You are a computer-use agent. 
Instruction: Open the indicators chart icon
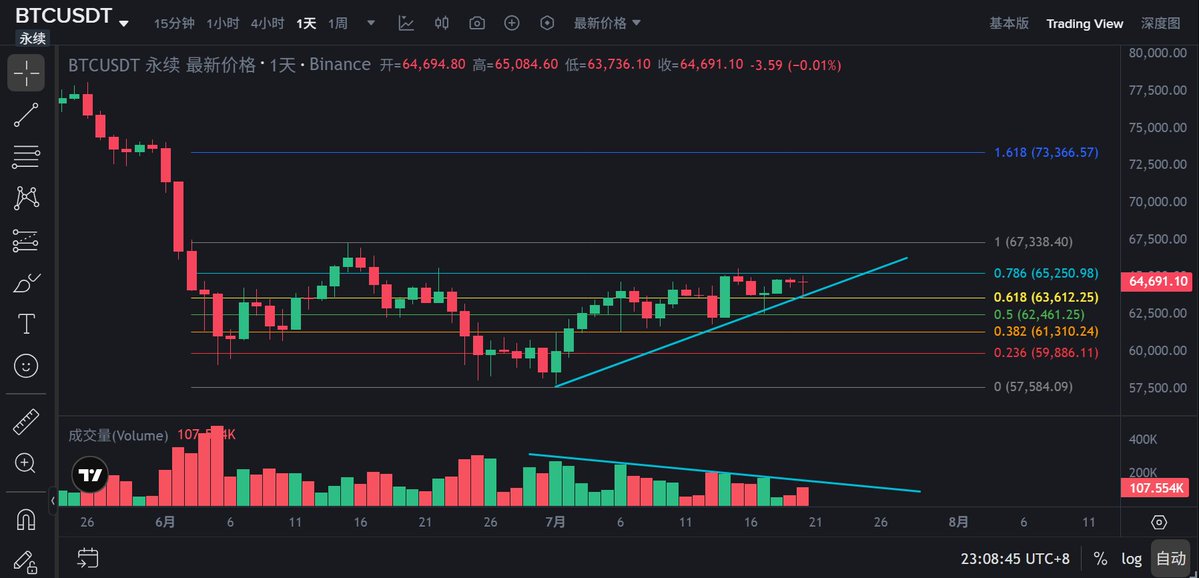point(406,23)
